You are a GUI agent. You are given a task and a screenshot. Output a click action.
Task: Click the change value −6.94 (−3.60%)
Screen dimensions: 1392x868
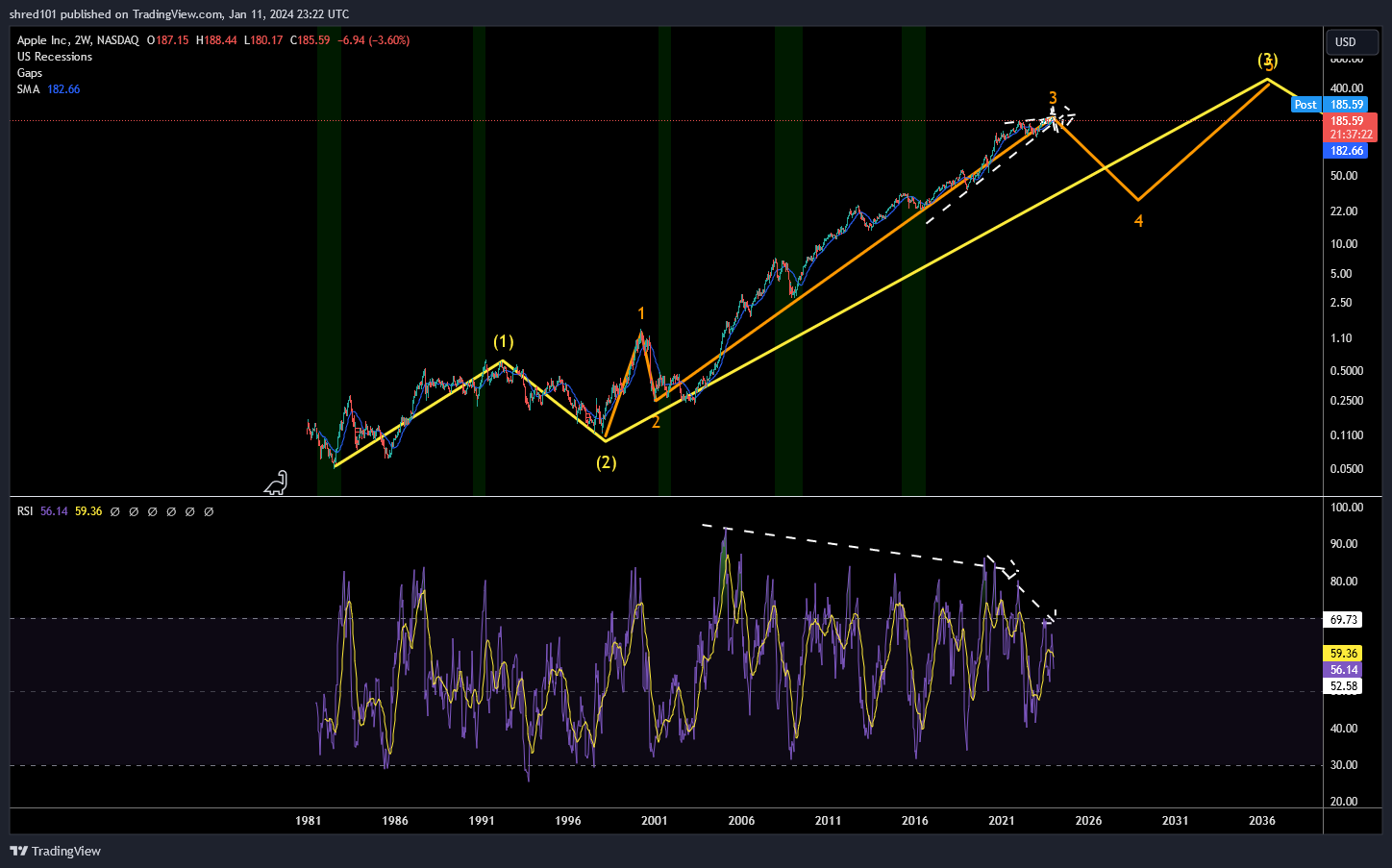click(374, 40)
